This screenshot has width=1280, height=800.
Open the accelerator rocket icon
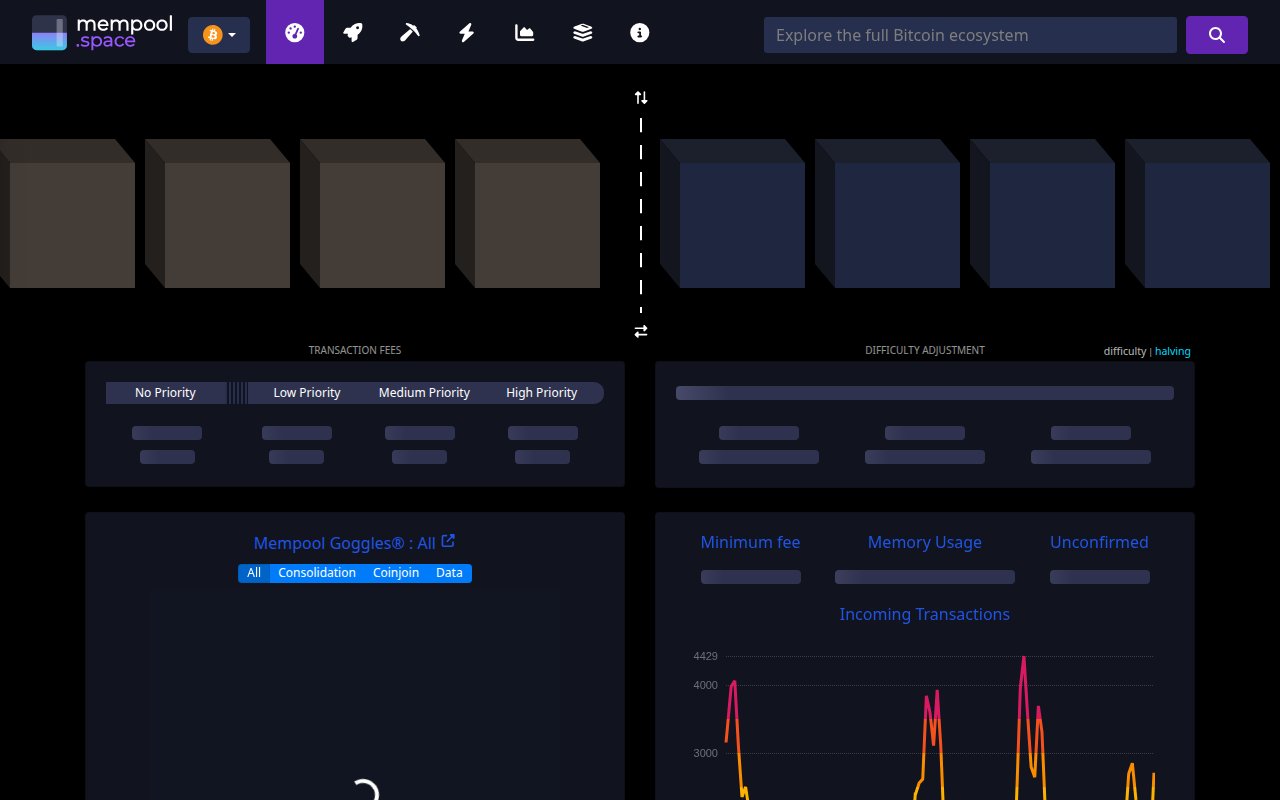pos(352,33)
